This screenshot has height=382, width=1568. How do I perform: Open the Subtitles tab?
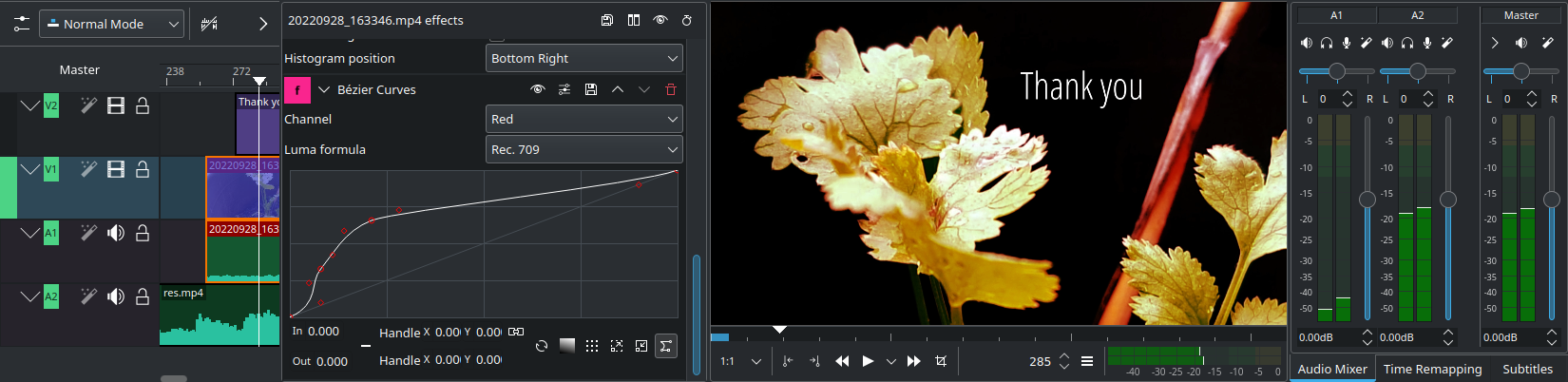tap(1527, 369)
